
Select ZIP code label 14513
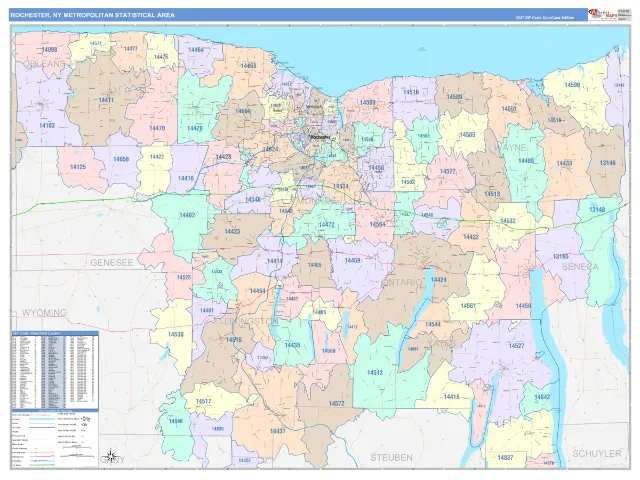pos(492,194)
